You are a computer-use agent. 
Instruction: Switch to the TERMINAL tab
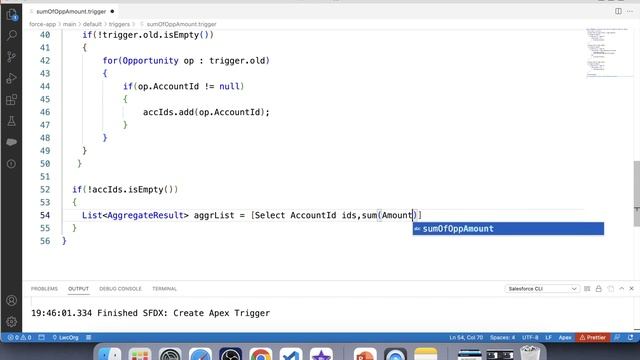(x=164, y=289)
